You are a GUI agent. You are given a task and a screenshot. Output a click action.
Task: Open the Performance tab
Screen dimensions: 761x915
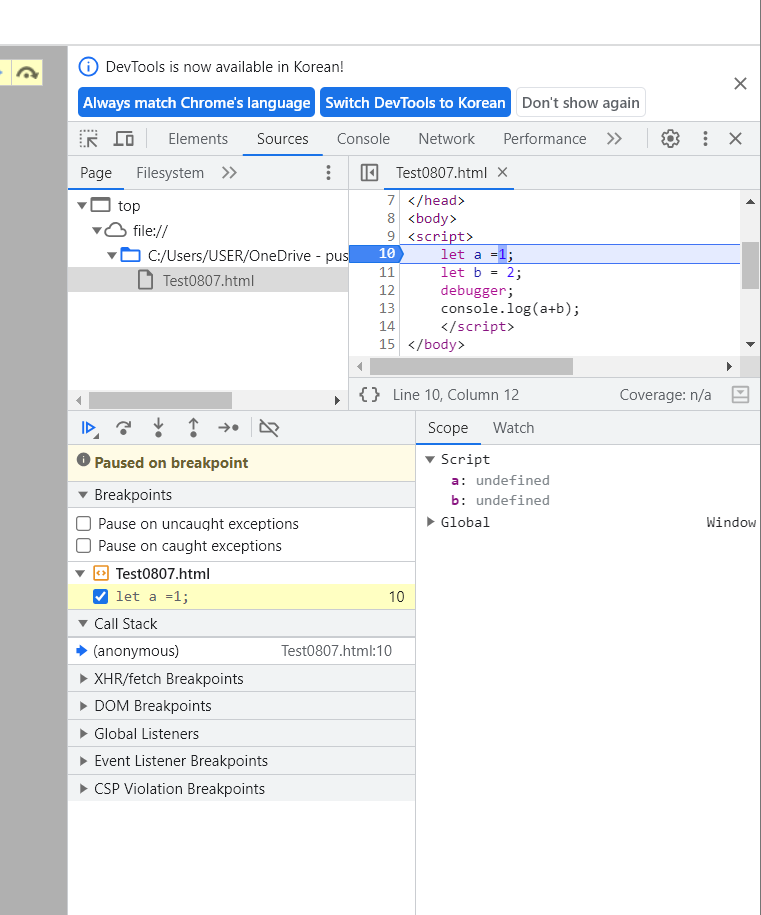pyautogui.click(x=544, y=139)
